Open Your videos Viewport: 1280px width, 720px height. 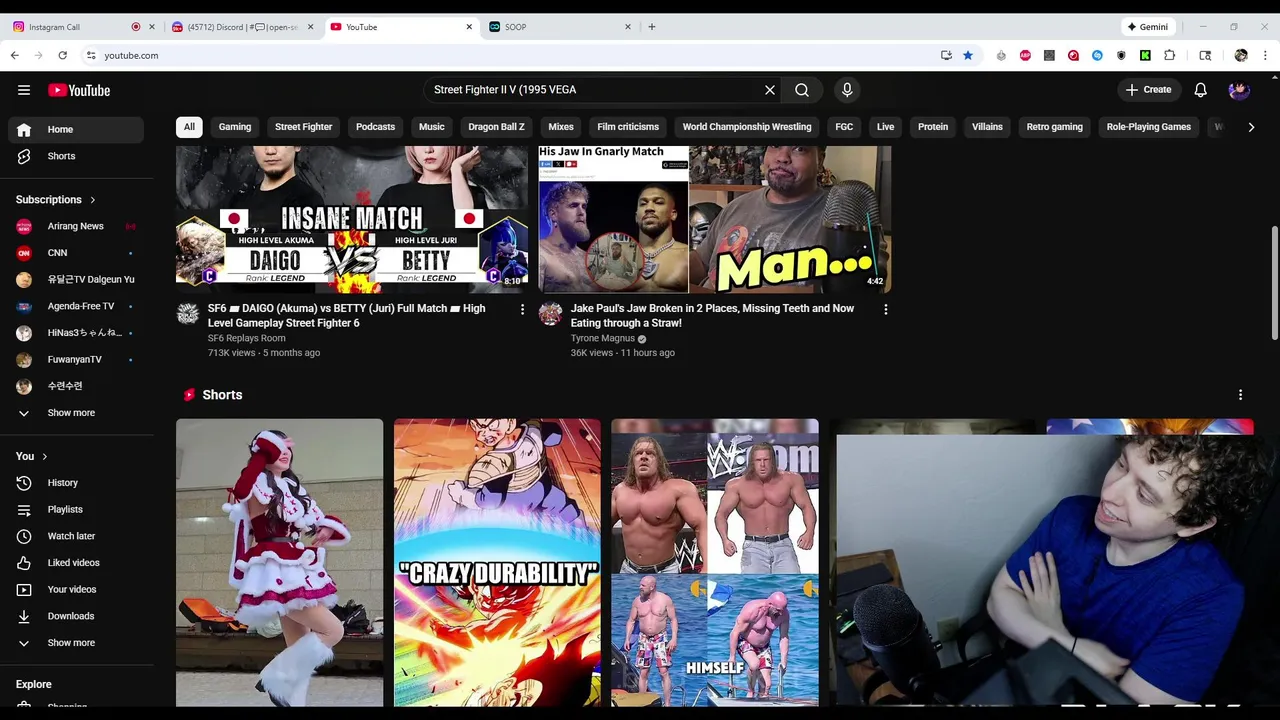pyautogui.click(x=76, y=590)
